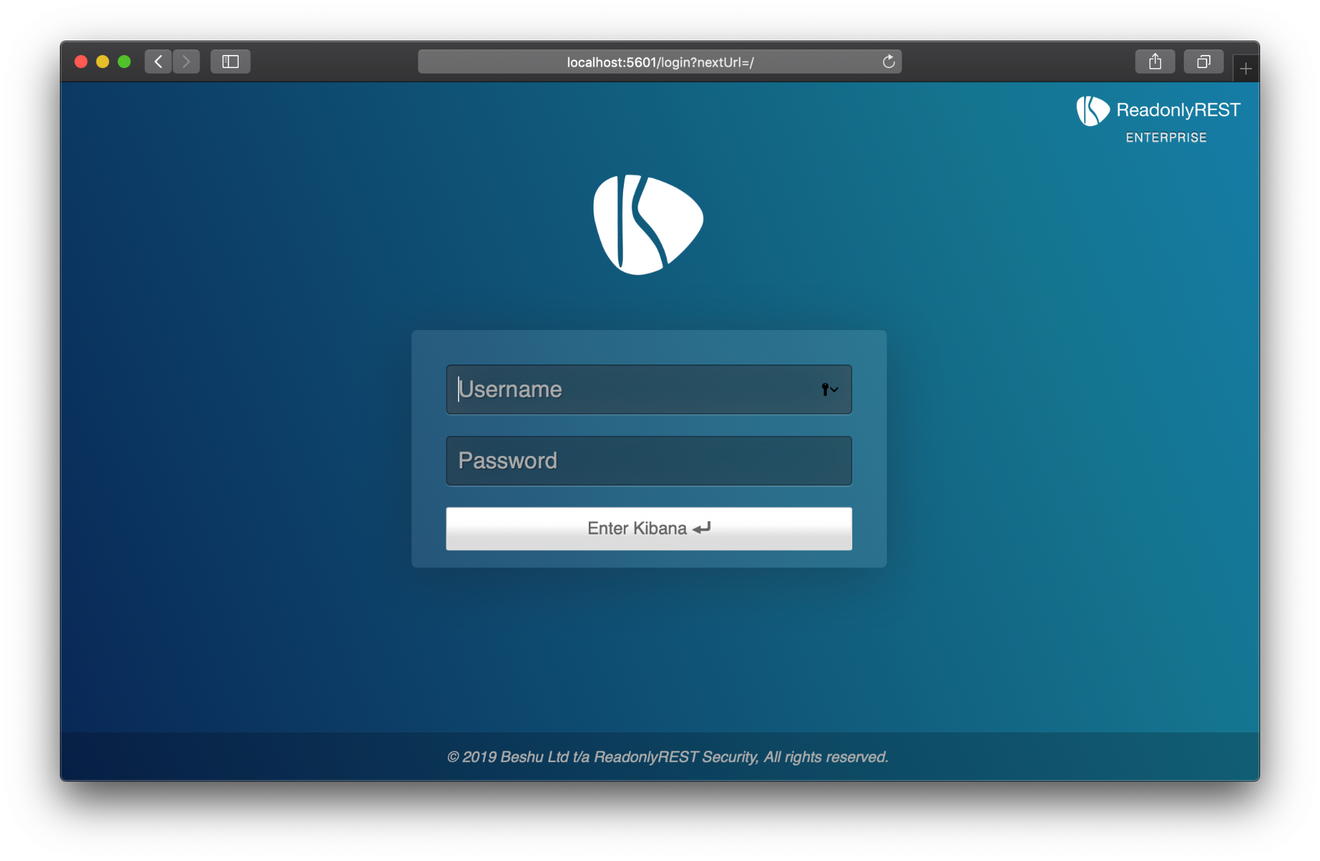Minimize the window with yellow button

coord(102,62)
